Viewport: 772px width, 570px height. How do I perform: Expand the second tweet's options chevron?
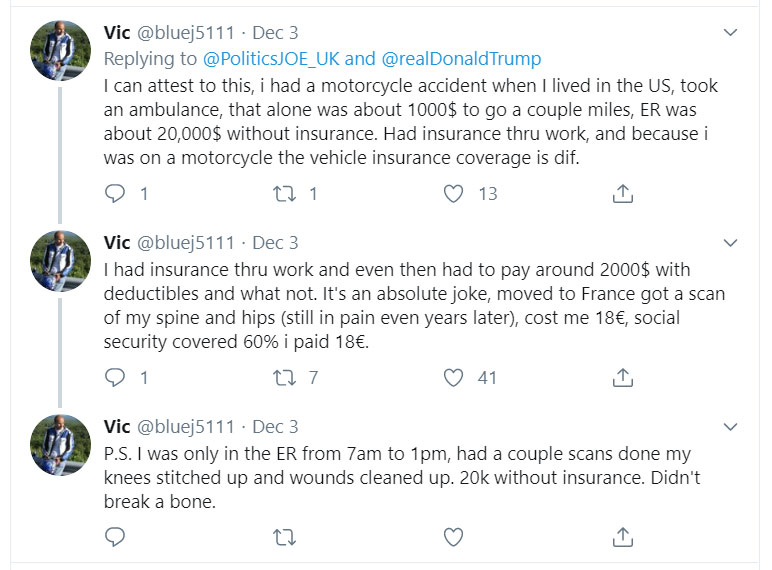pyautogui.click(x=730, y=243)
